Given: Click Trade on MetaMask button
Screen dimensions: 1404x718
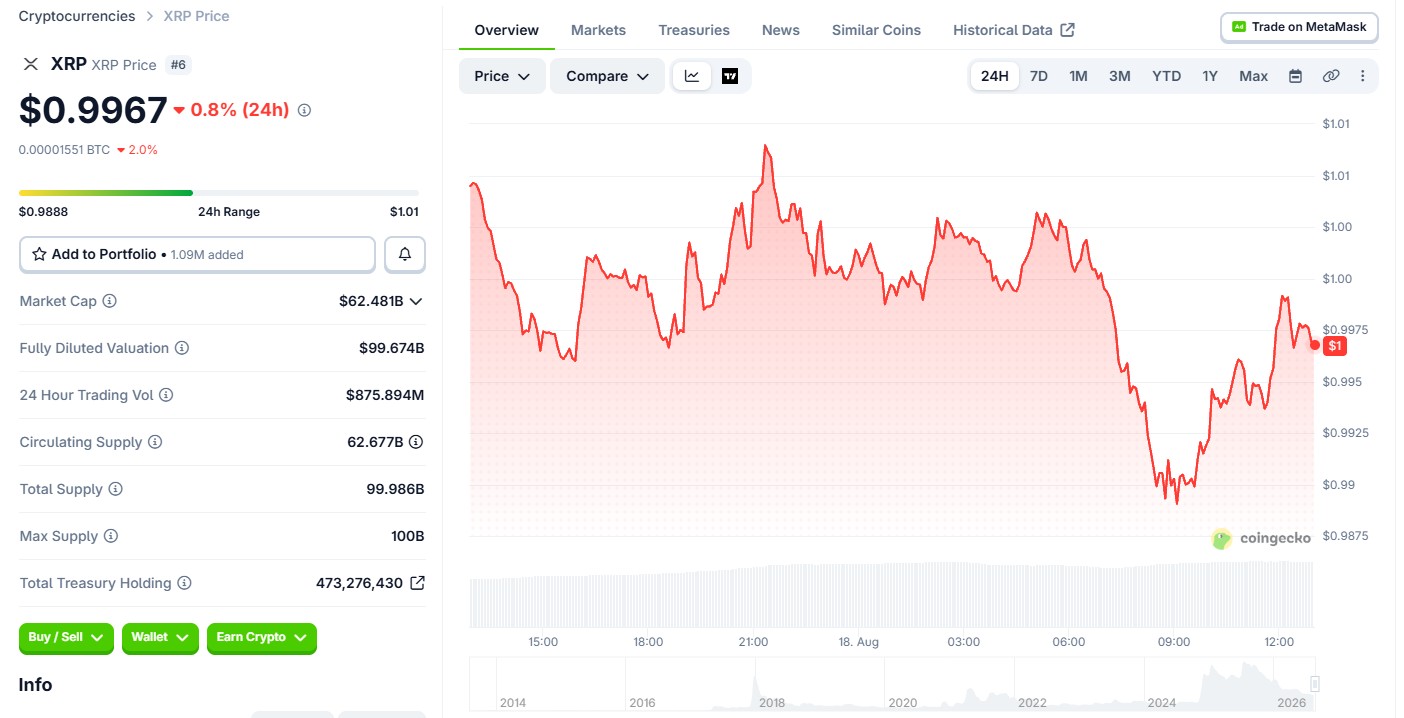Looking at the screenshot, I should click(1300, 27).
